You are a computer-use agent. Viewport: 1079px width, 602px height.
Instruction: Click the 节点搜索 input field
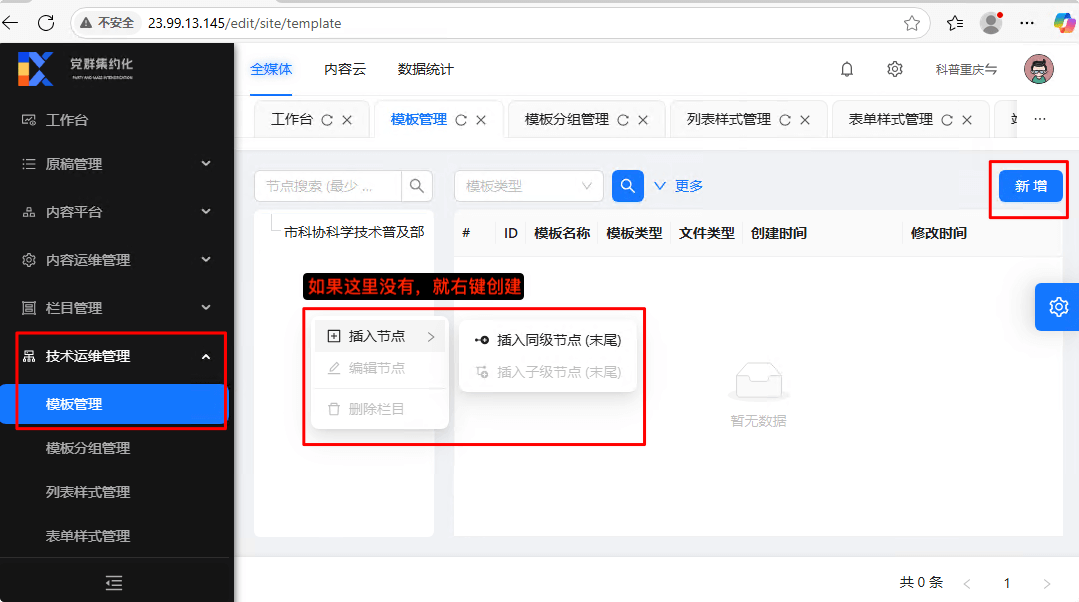tap(328, 186)
